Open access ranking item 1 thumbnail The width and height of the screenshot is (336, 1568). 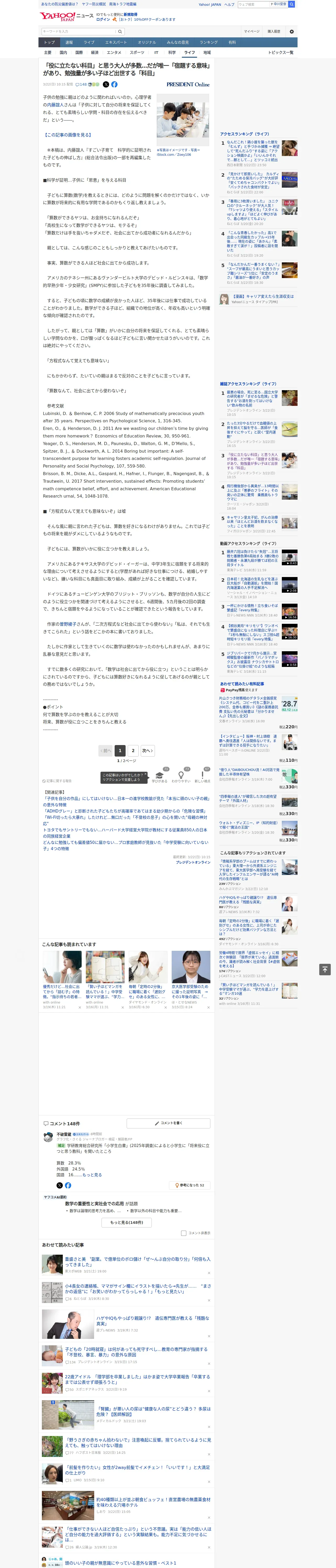point(289,148)
